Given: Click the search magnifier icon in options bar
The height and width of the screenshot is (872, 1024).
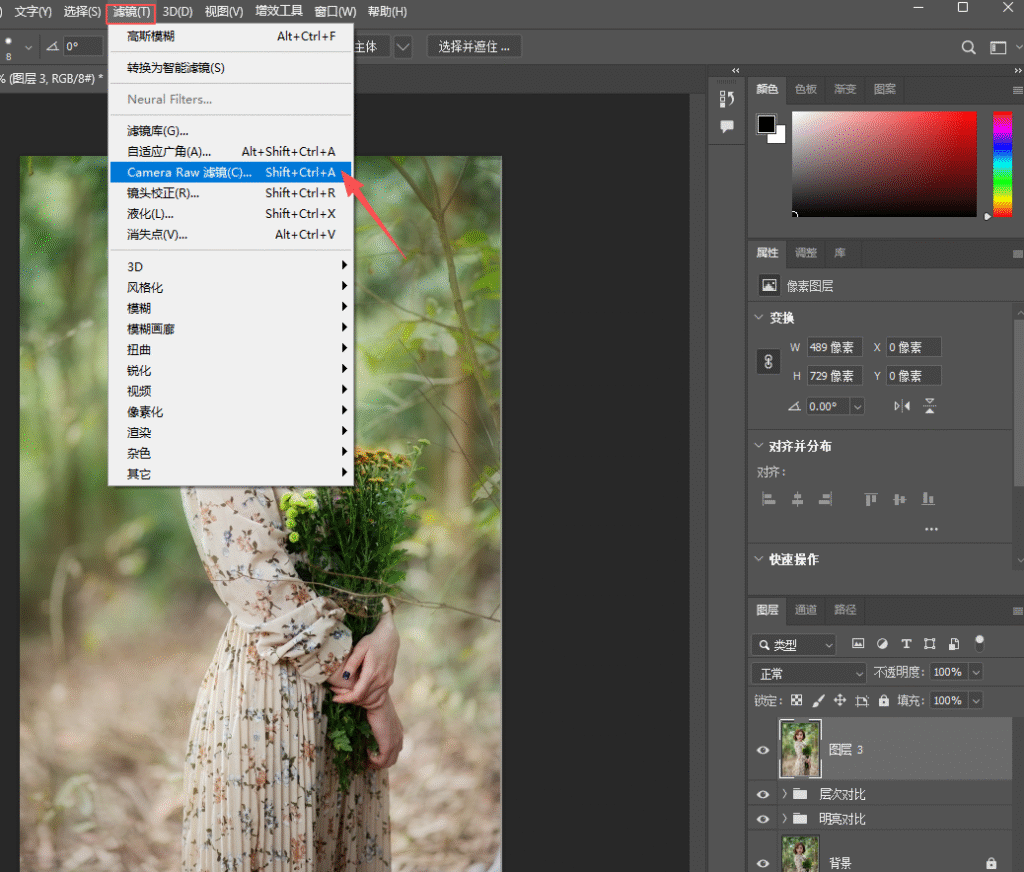Looking at the screenshot, I should point(968,47).
